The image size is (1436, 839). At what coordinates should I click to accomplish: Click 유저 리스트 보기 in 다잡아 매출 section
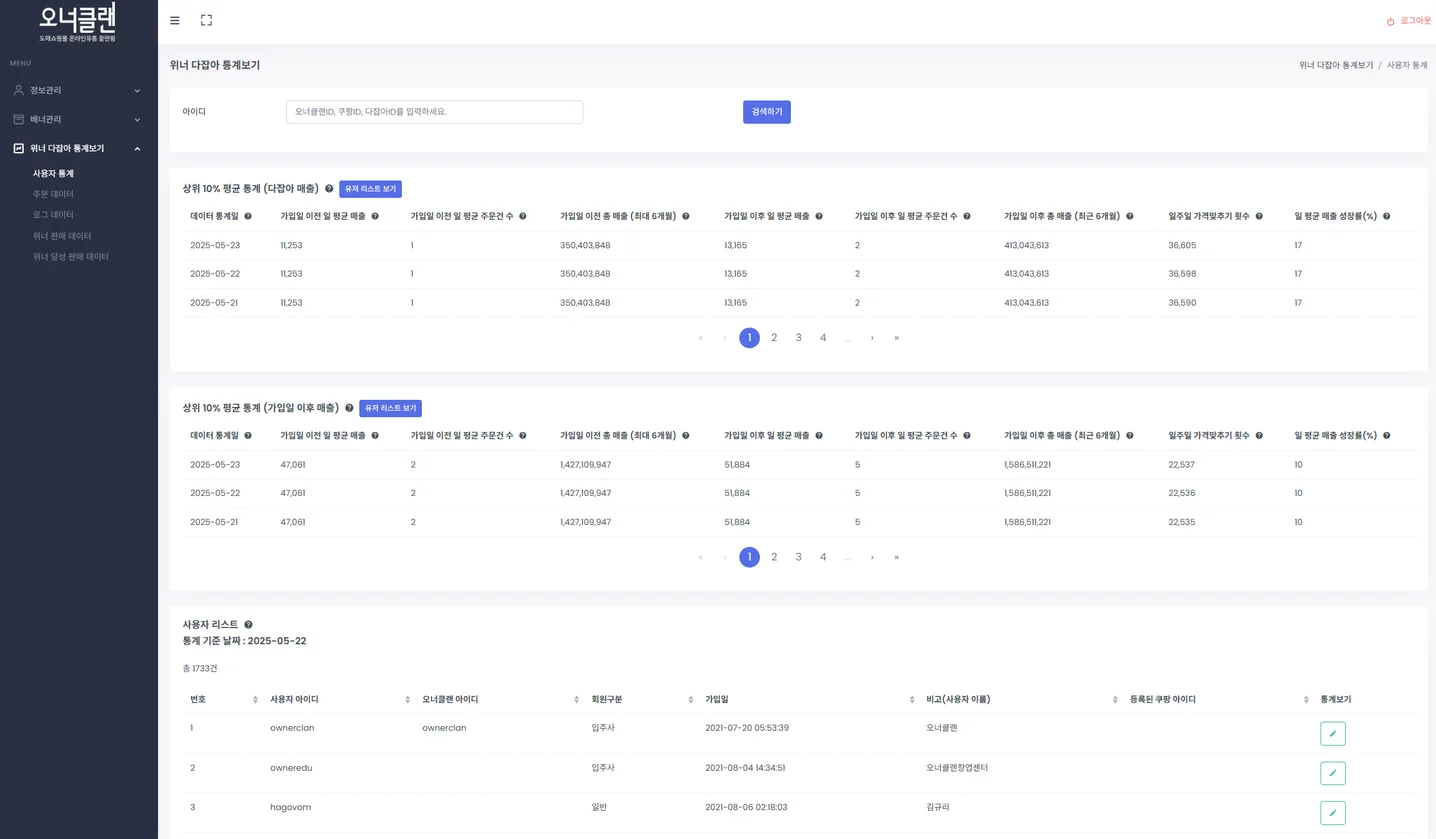pyautogui.click(x=370, y=189)
